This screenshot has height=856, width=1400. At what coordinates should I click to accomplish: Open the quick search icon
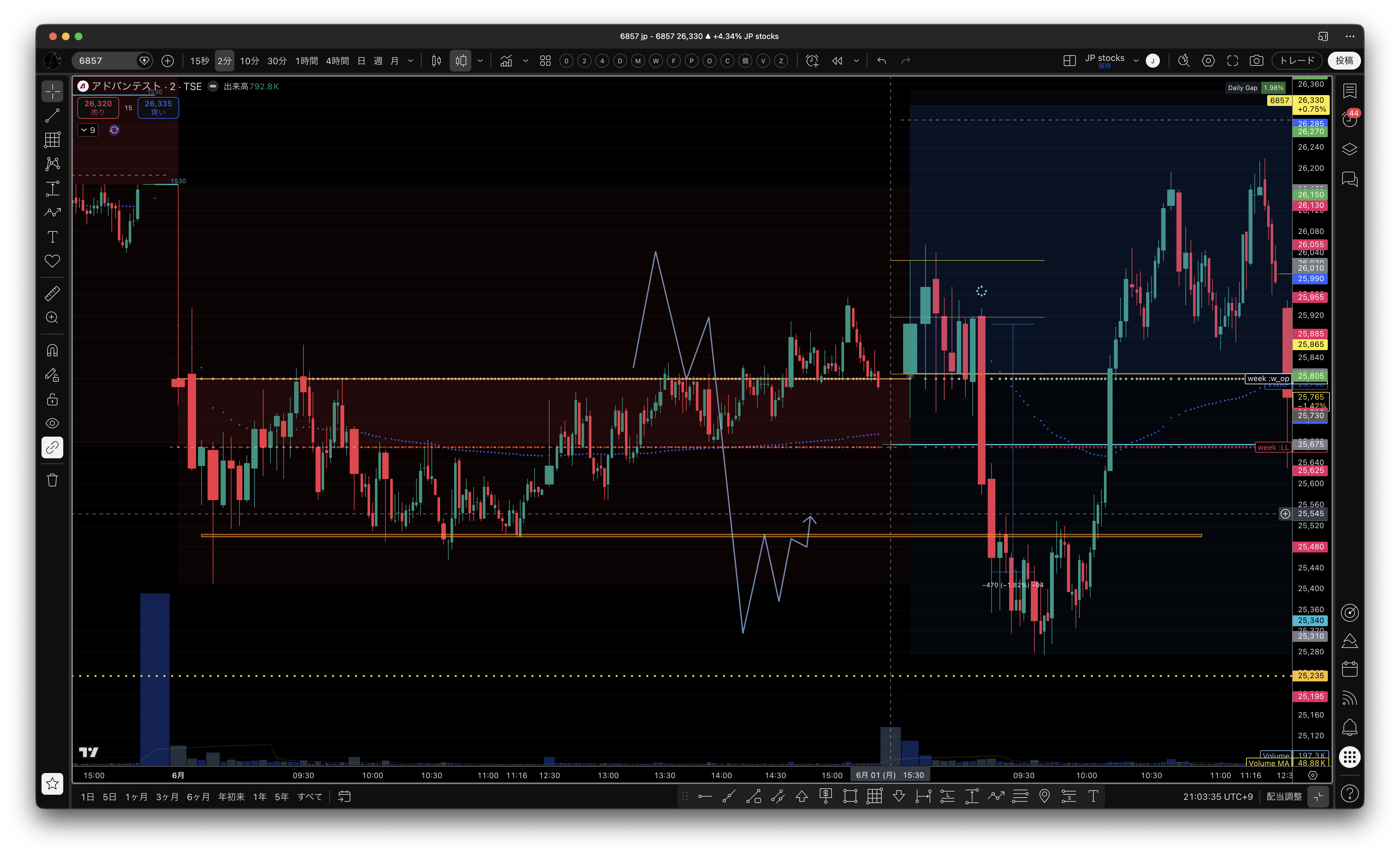tap(1183, 61)
